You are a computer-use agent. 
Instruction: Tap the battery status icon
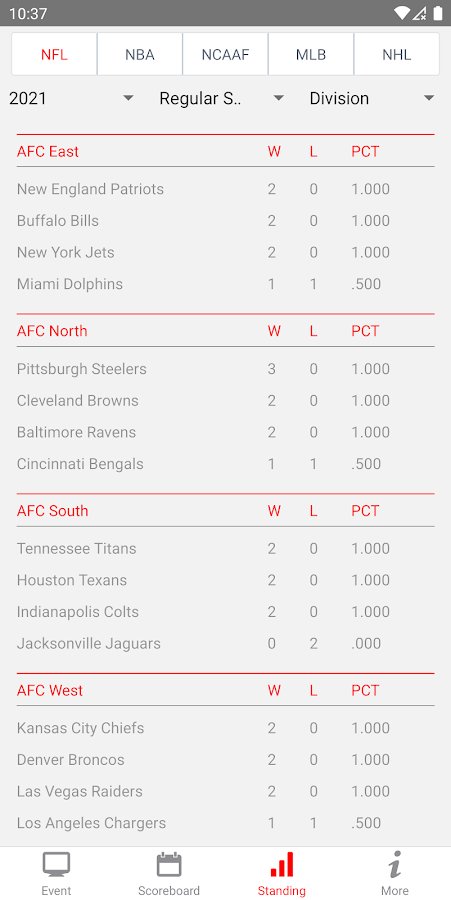[438, 13]
